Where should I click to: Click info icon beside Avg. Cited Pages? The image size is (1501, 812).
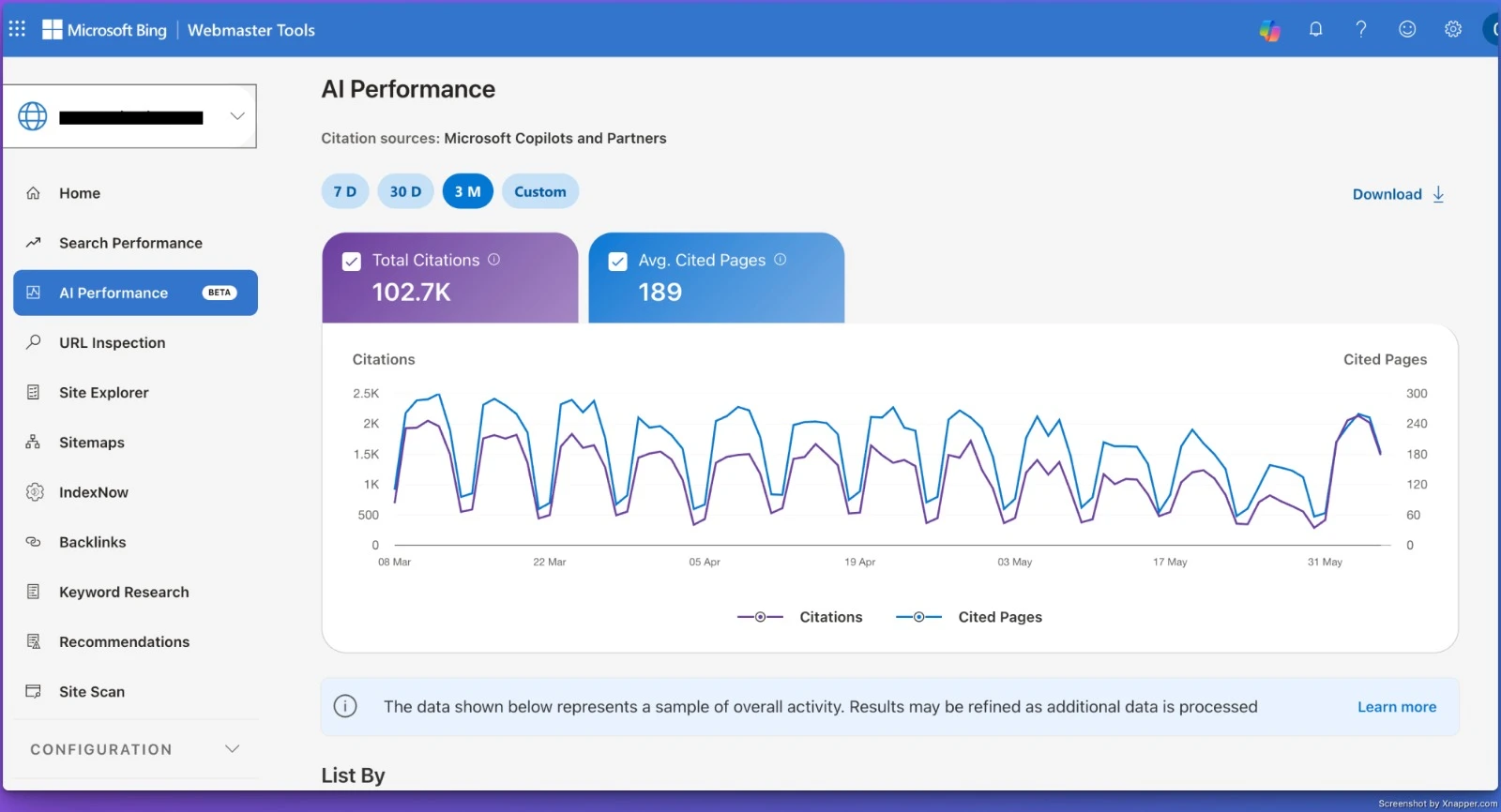[x=780, y=260]
